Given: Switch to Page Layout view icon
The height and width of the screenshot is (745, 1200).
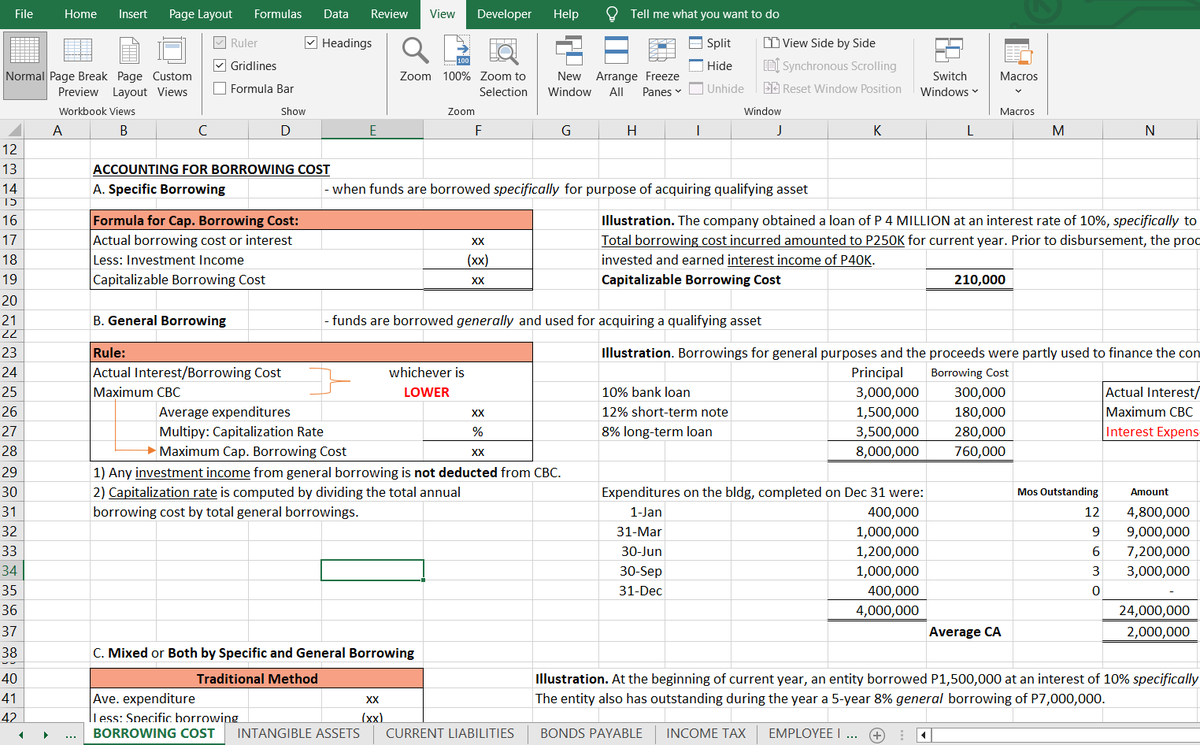Looking at the screenshot, I should click(x=130, y=65).
